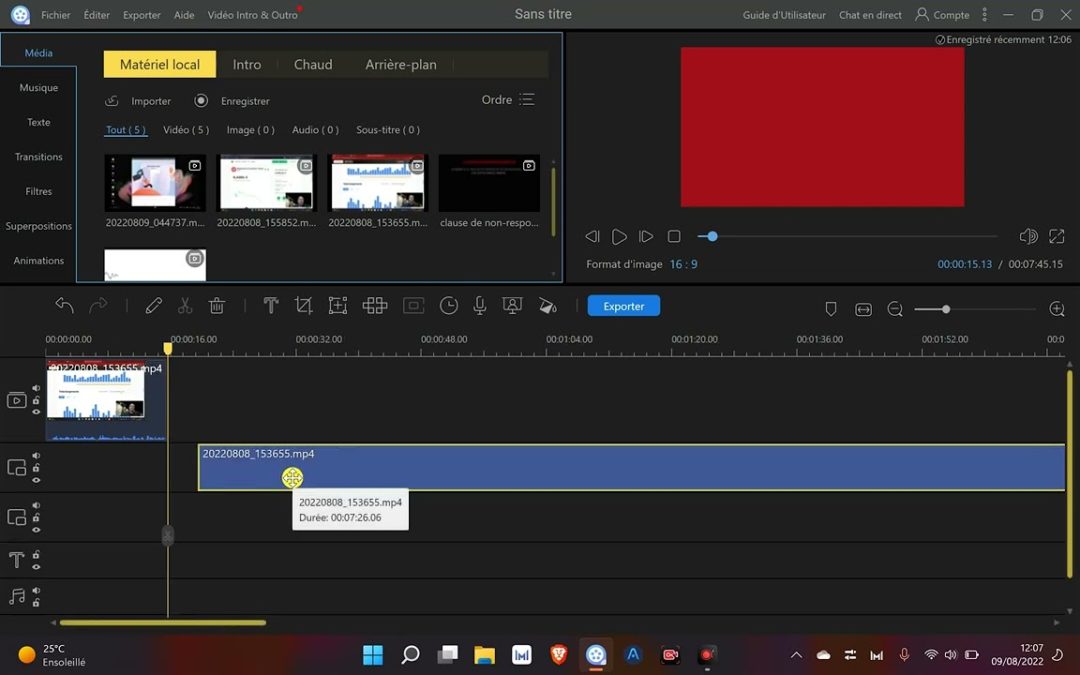Select the crop tool
The height and width of the screenshot is (675, 1080).
click(303, 305)
